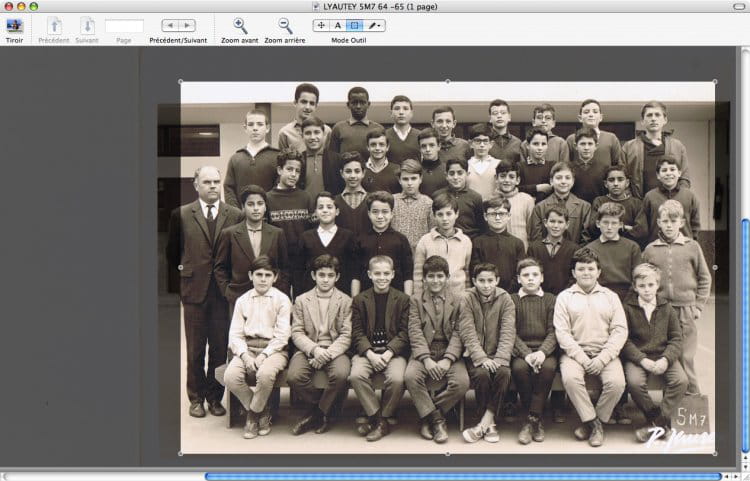The image size is (750, 481).
Task: Enable the text selection tool (A)
Action: coord(338,25)
